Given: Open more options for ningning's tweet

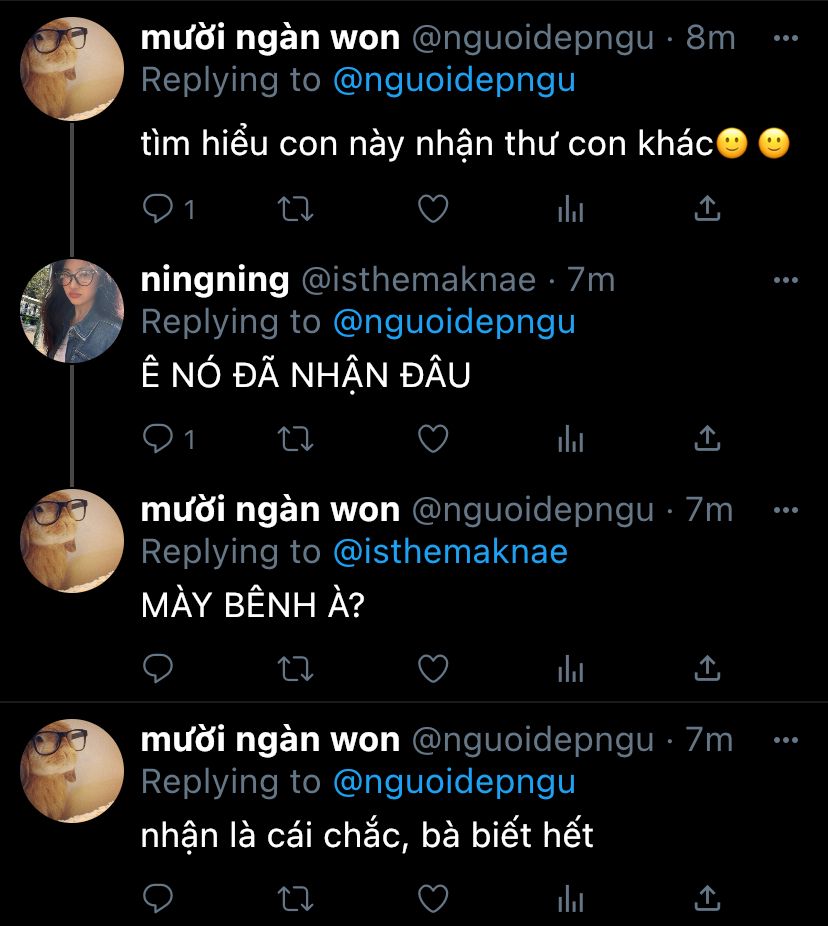Looking at the screenshot, I should [787, 281].
